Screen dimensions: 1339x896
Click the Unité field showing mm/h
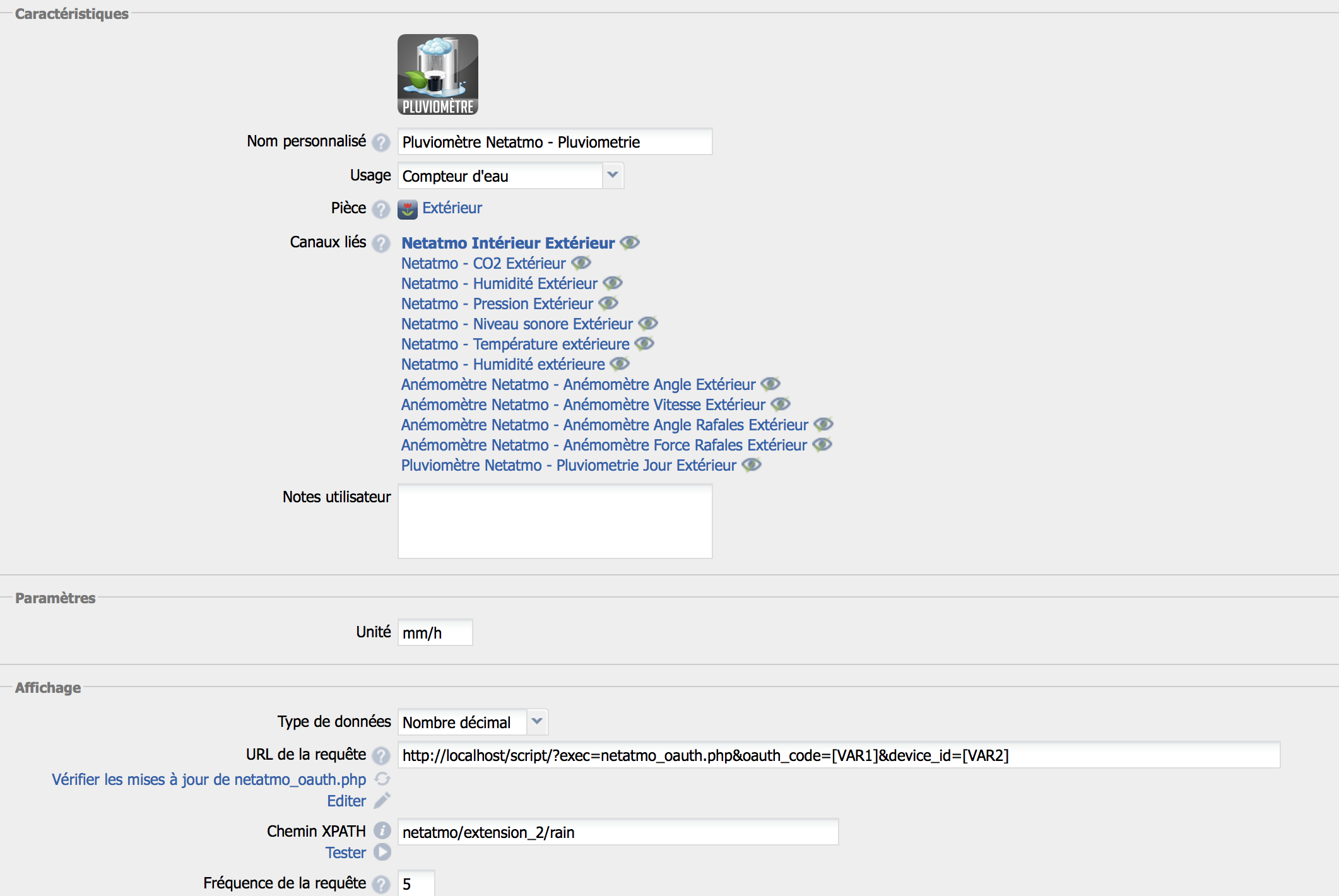tap(435, 632)
